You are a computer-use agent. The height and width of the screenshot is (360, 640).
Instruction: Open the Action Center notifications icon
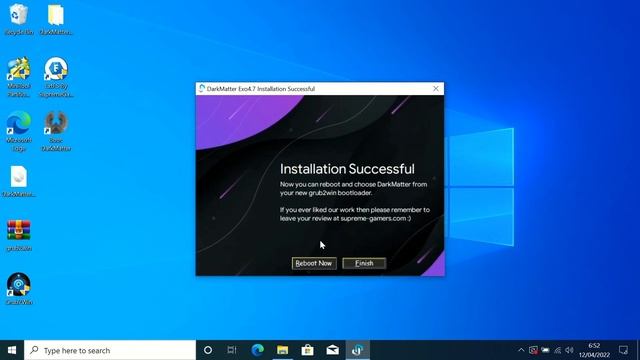pos(623,350)
